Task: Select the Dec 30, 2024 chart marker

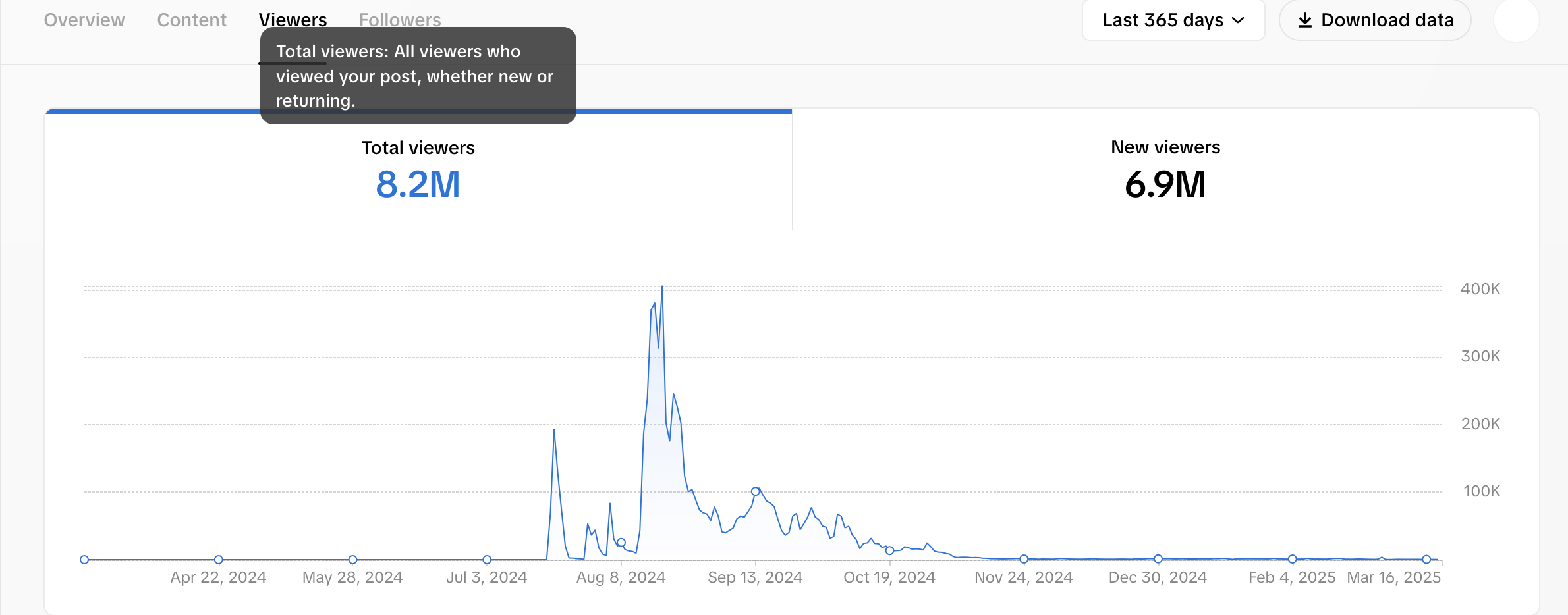Action: [x=1158, y=559]
